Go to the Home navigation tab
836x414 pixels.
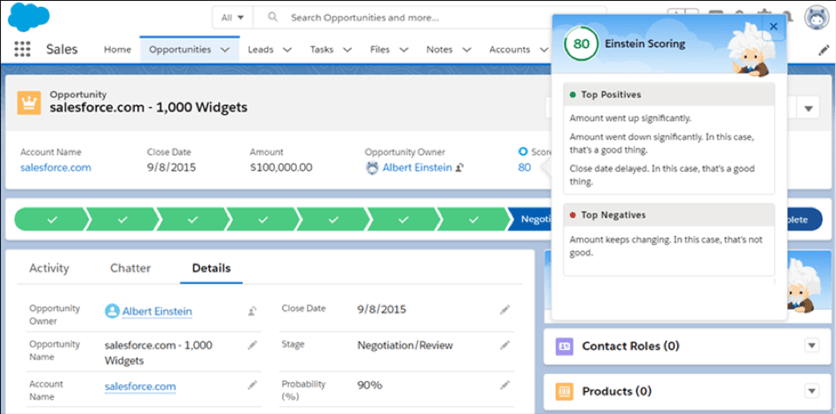[x=117, y=49]
